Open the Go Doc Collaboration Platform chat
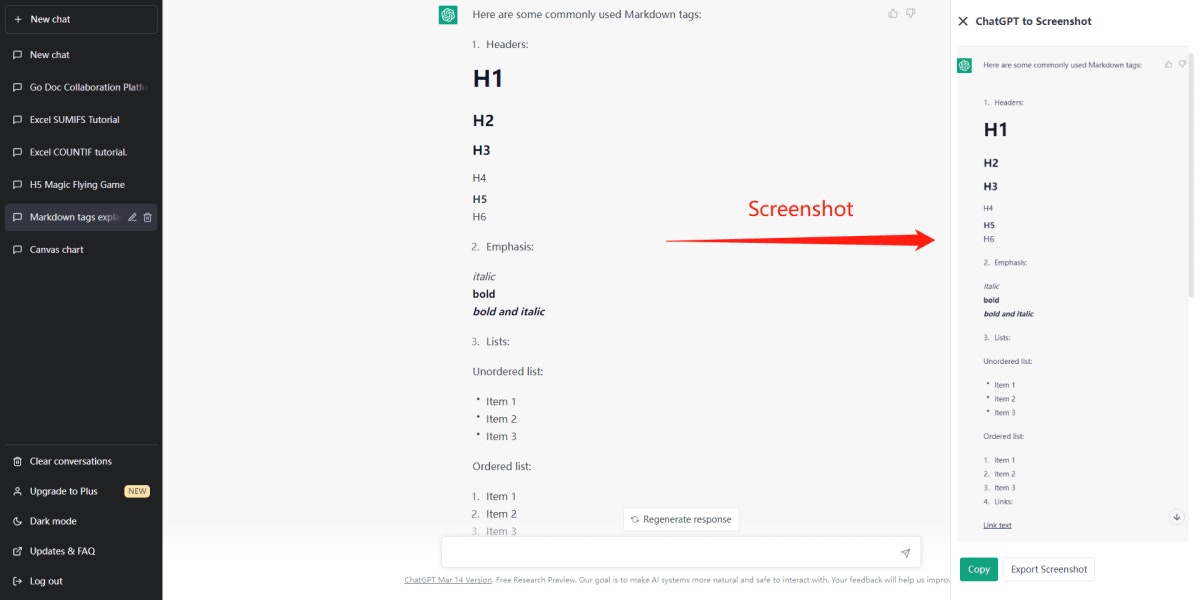The width and height of the screenshot is (1200, 600). tap(81, 87)
